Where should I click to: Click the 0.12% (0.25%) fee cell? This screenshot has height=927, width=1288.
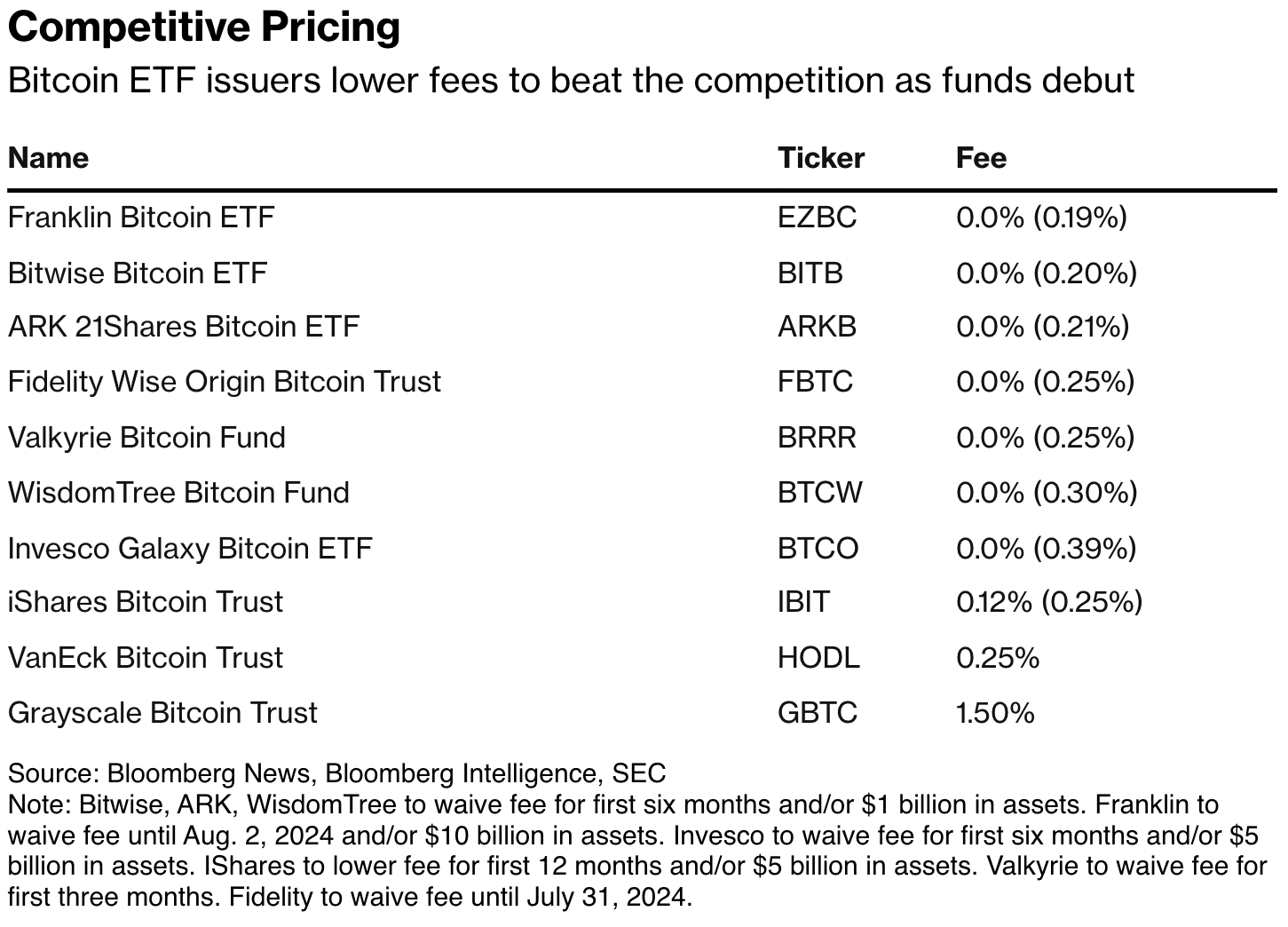pyautogui.click(x=1049, y=602)
